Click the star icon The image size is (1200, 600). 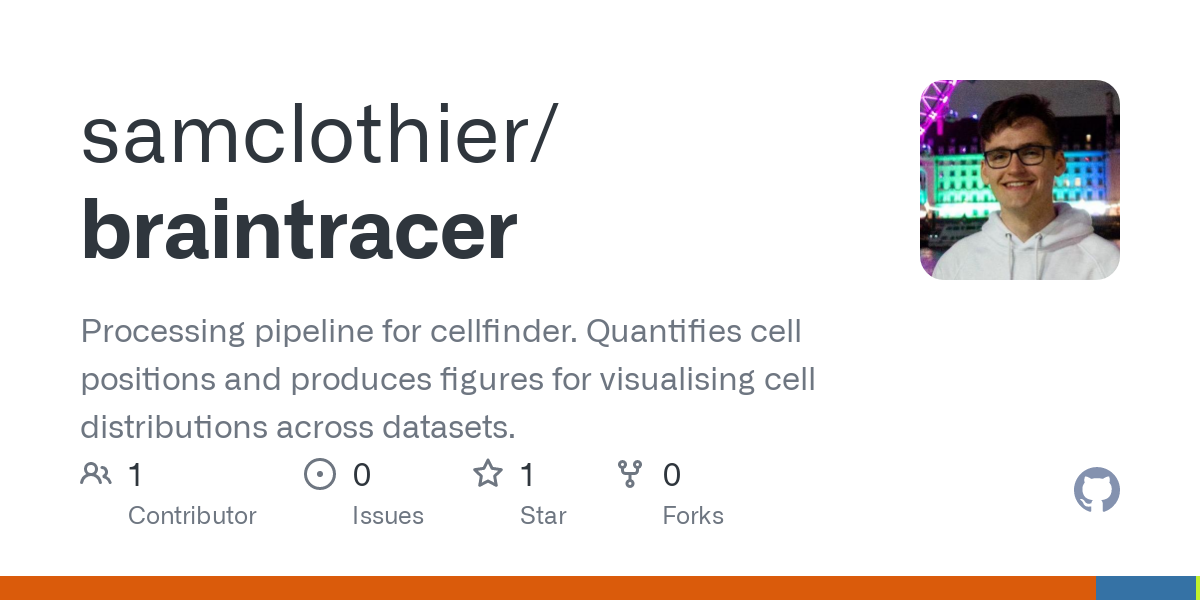coord(488,473)
